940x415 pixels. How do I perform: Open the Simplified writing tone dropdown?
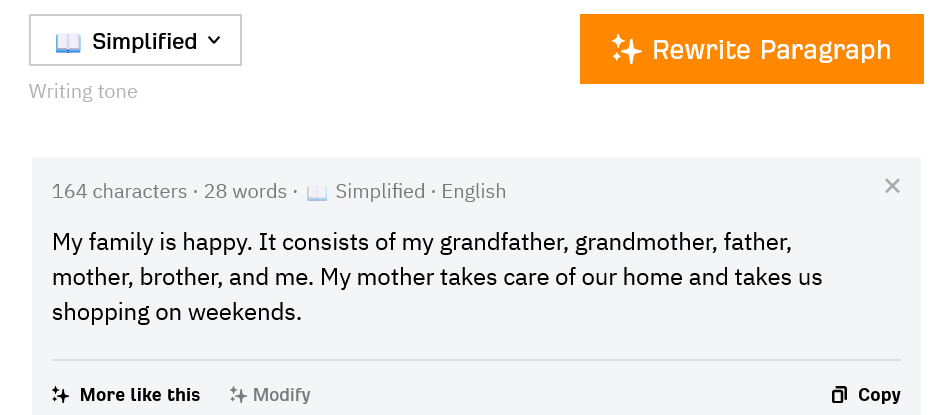click(135, 40)
